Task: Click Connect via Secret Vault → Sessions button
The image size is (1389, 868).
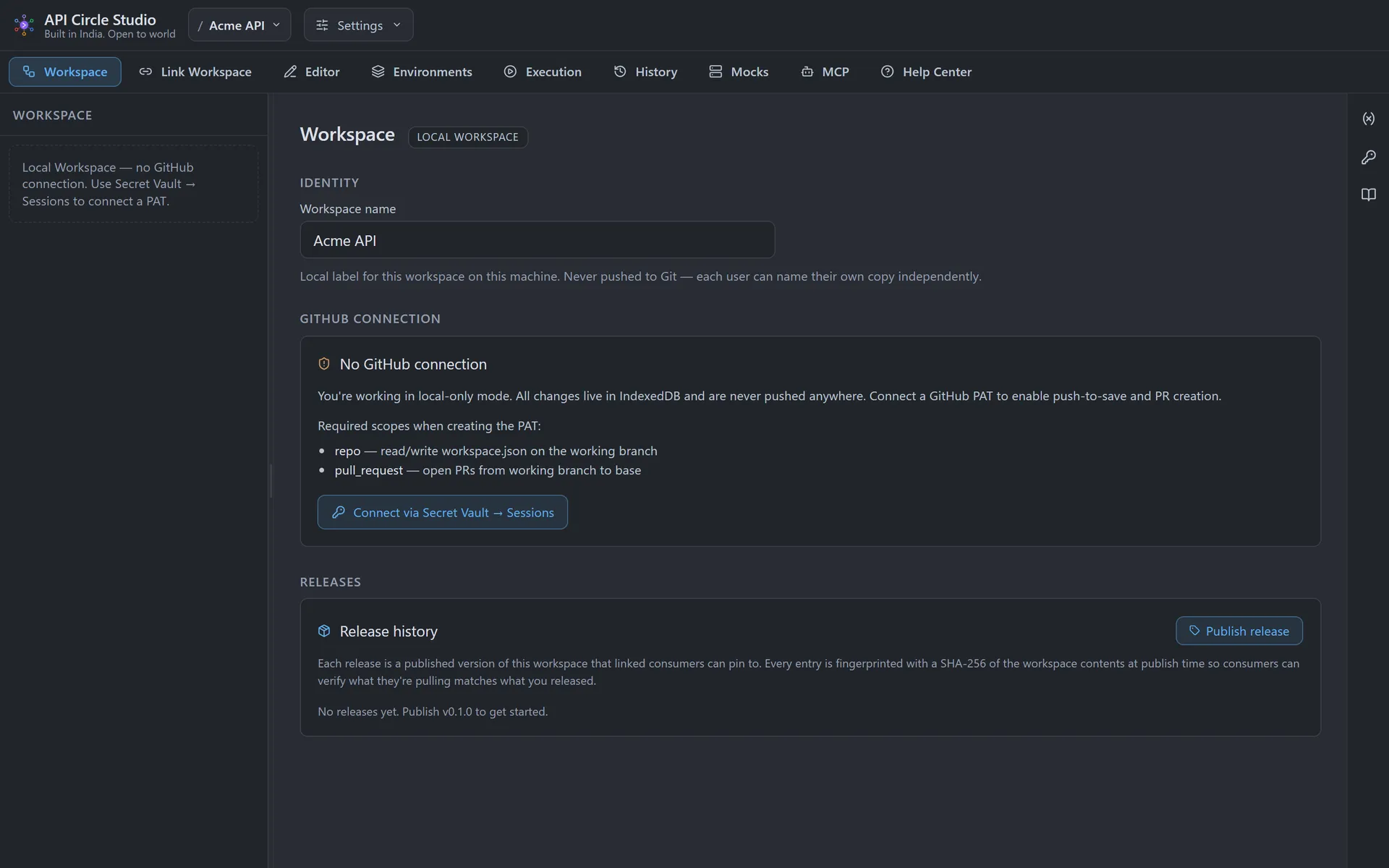Action: coord(443,512)
